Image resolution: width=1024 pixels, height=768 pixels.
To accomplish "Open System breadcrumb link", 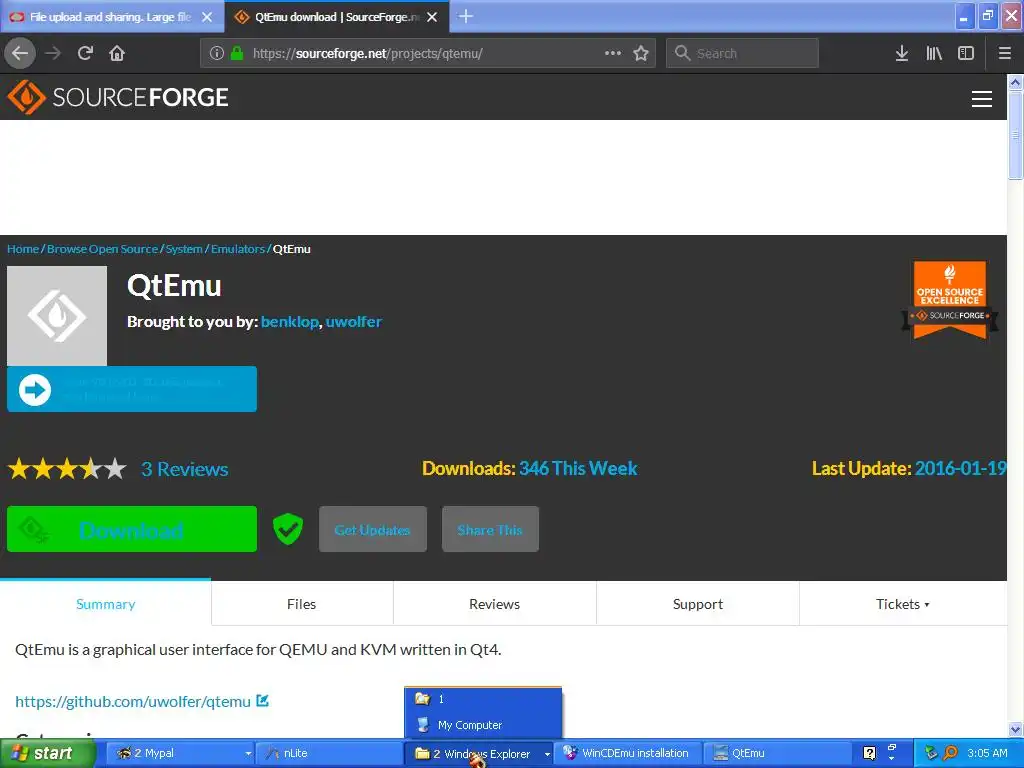I will (x=184, y=249).
